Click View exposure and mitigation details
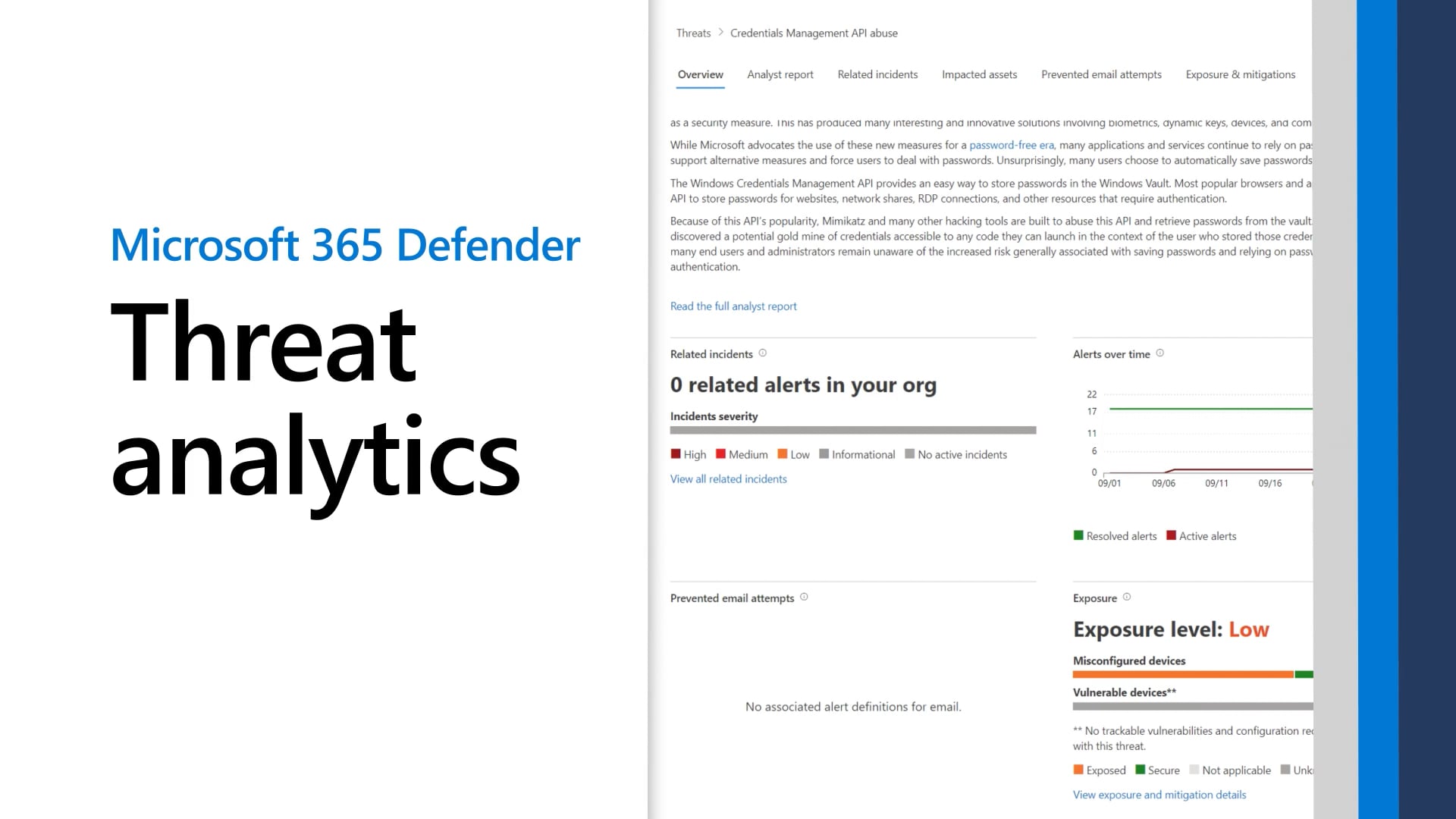 1159,795
